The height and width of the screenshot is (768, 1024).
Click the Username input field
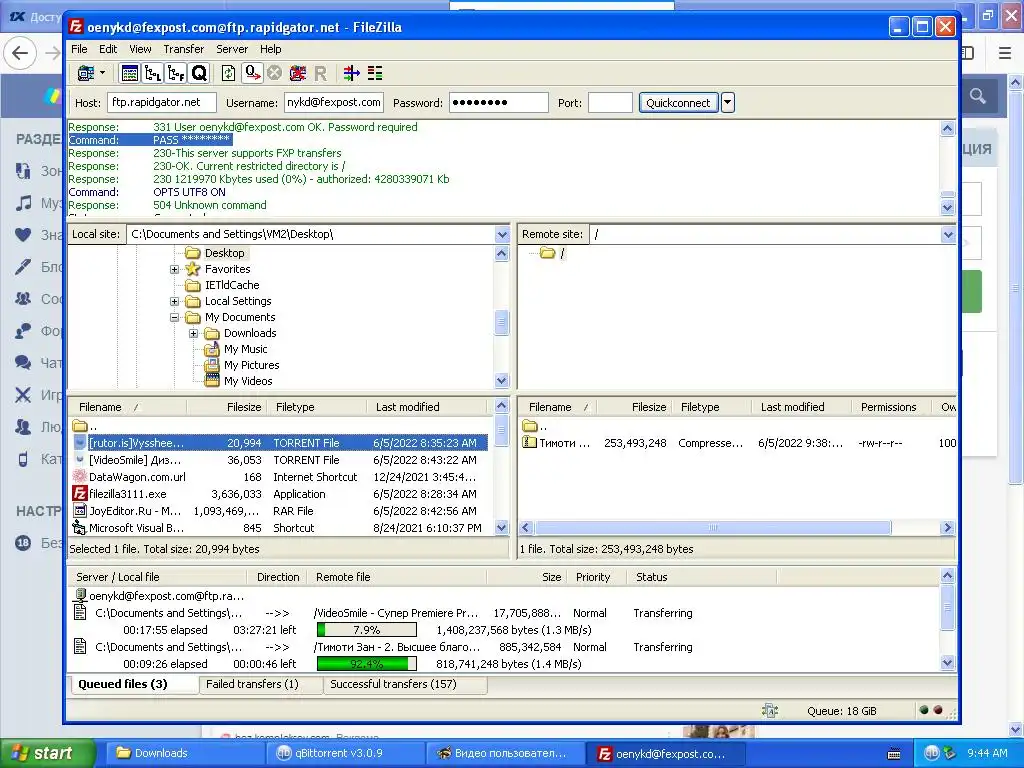click(334, 103)
